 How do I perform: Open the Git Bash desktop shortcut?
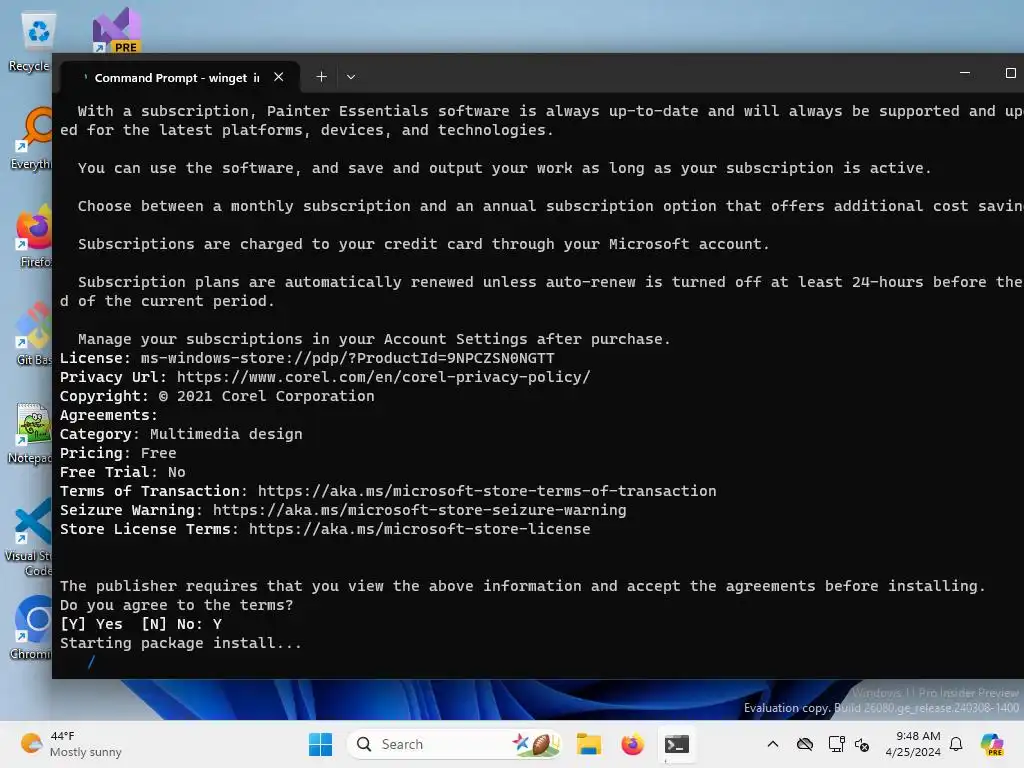[33, 333]
